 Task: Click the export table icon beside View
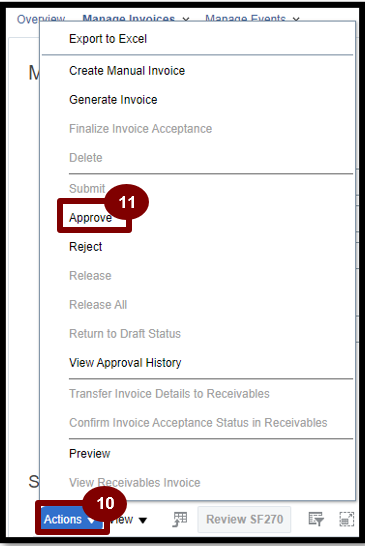[x=180, y=519]
